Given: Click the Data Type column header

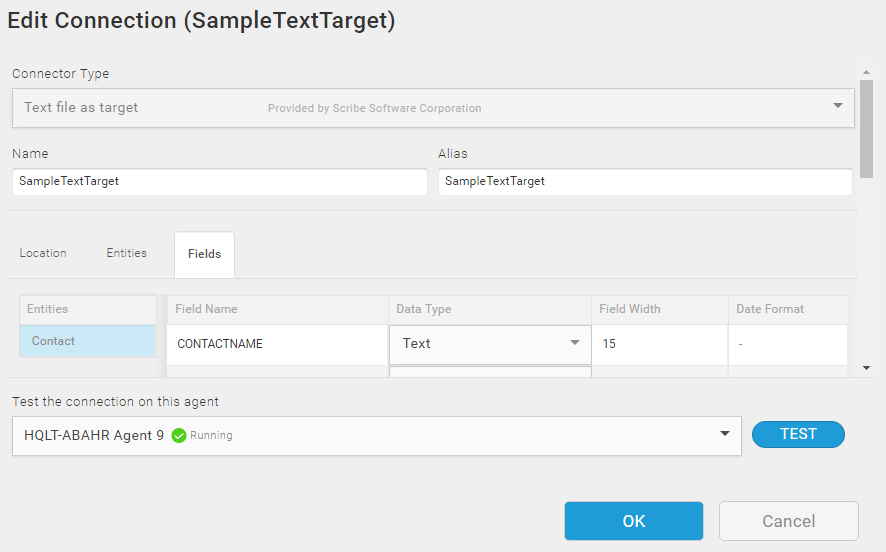Looking at the screenshot, I should tap(424, 309).
